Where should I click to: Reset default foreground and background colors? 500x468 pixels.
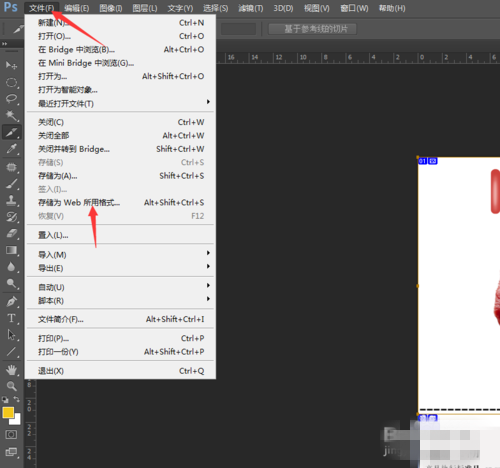click(x=5, y=399)
